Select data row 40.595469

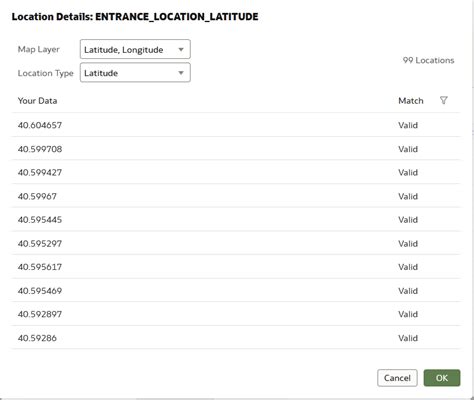(236, 291)
